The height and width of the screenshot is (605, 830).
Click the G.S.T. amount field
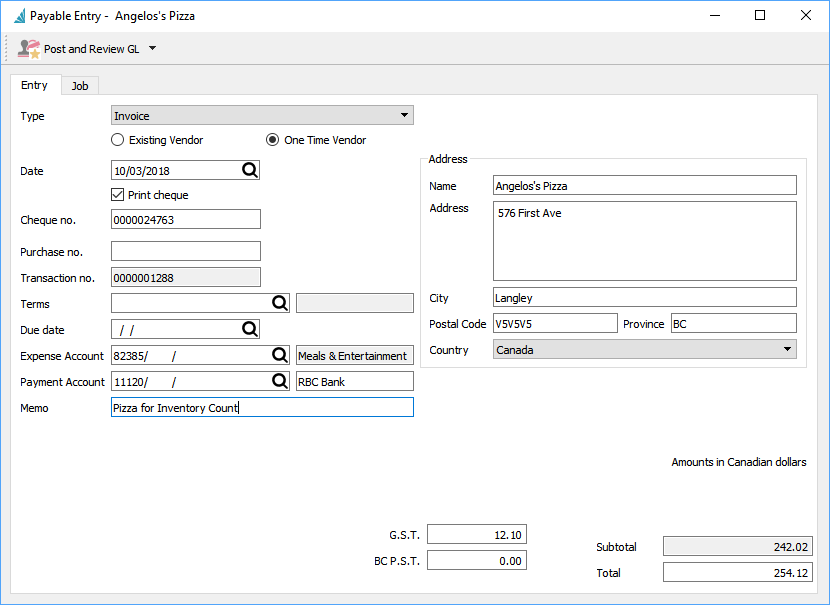coord(476,535)
